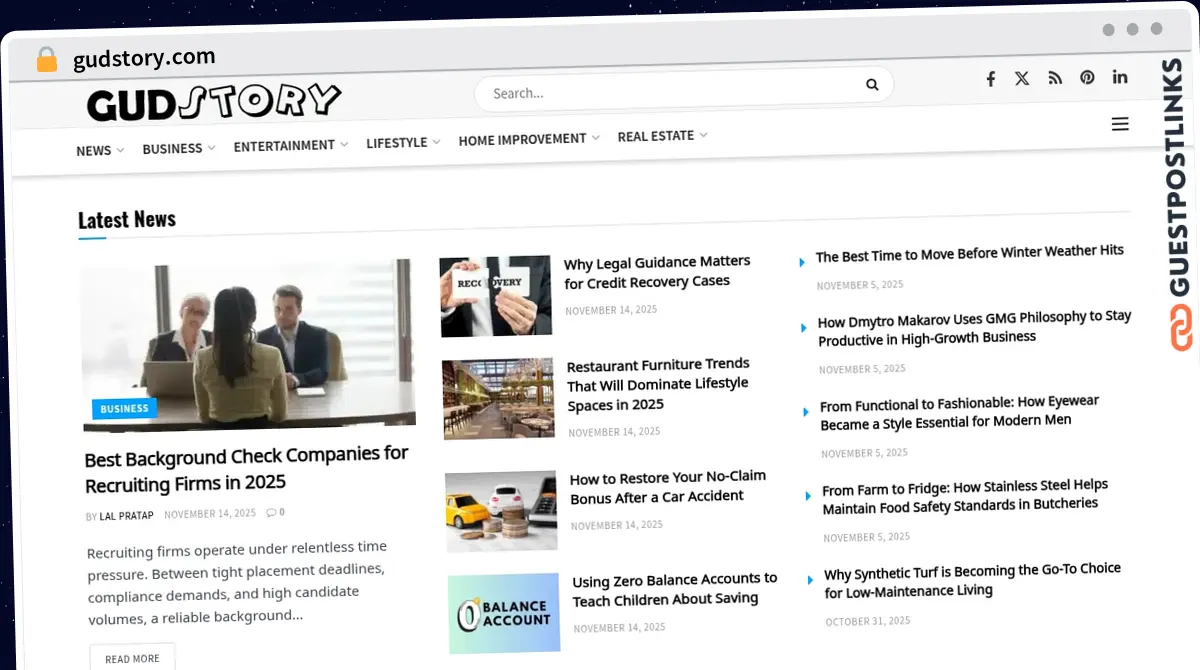Click the padlock icon beside gudstory.com
Screen dimensions: 1200x670
pos(46,59)
